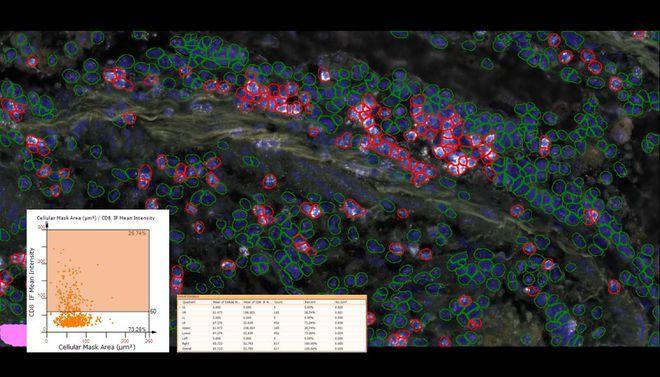Click the CD8 IF Mean Intensity y-axis label
660x377 pixels.
[x=32, y=282]
